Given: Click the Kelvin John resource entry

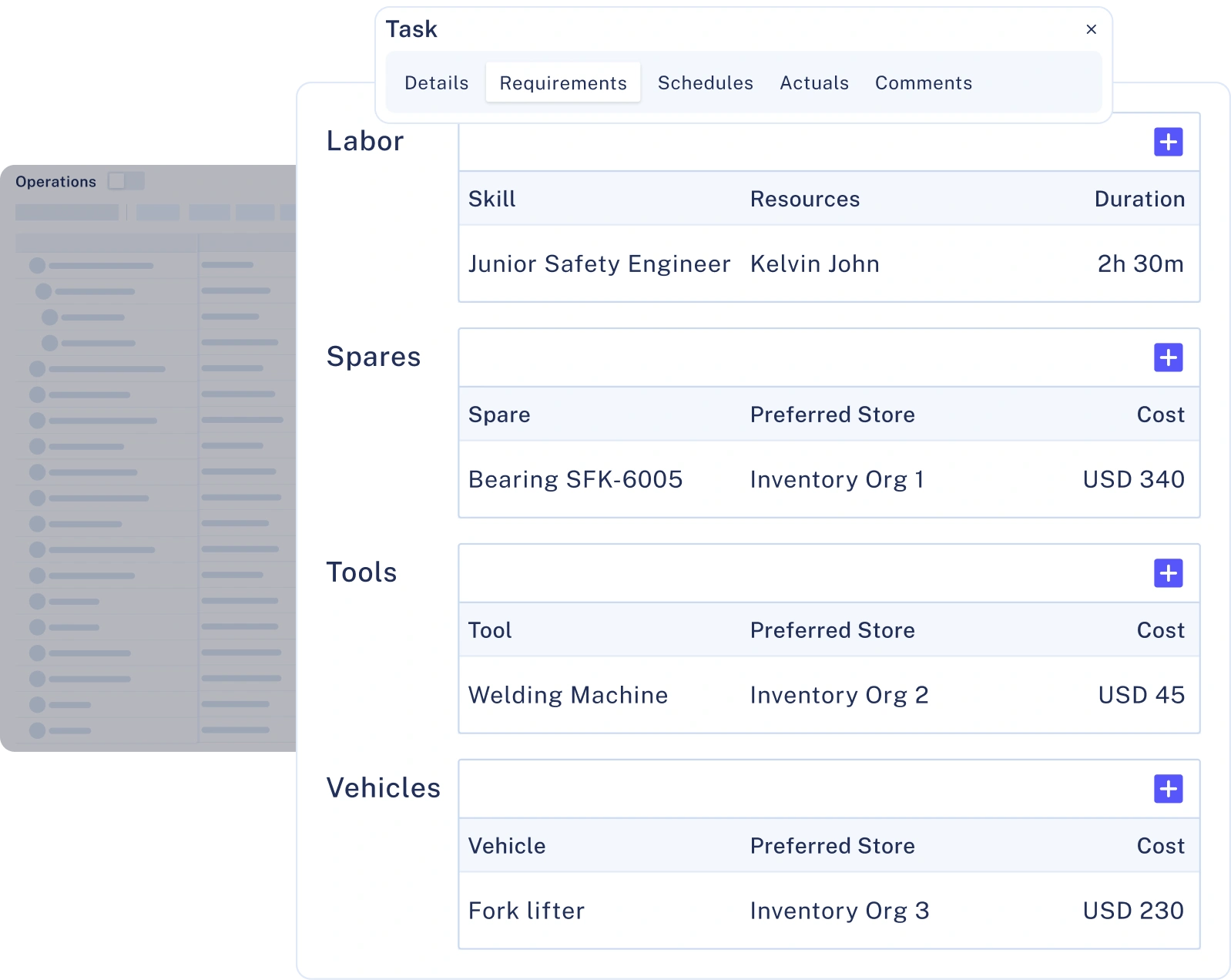Looking at the screenshot, I should 814,263.
